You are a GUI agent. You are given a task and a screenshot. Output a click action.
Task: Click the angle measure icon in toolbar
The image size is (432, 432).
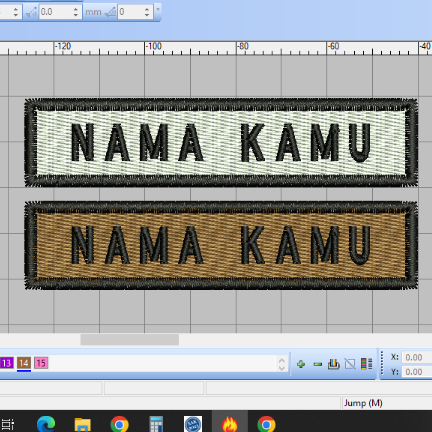point(110,13)
